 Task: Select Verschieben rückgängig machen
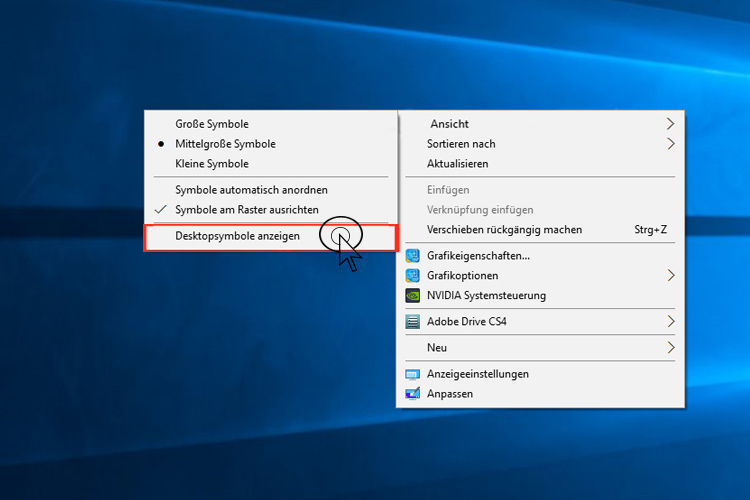[540, 230]
